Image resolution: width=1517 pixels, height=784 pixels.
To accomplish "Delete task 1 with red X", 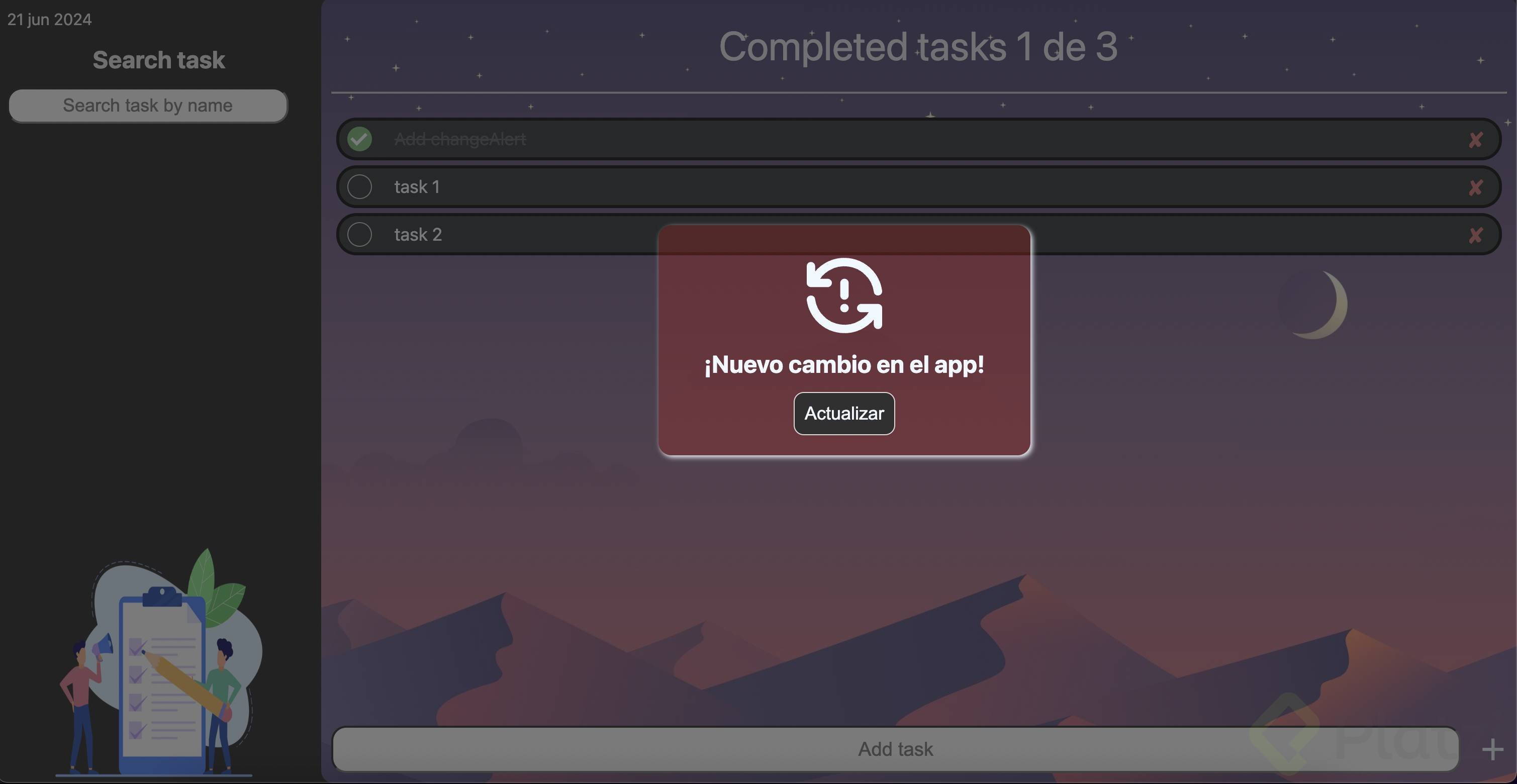I will [1475, 188].
